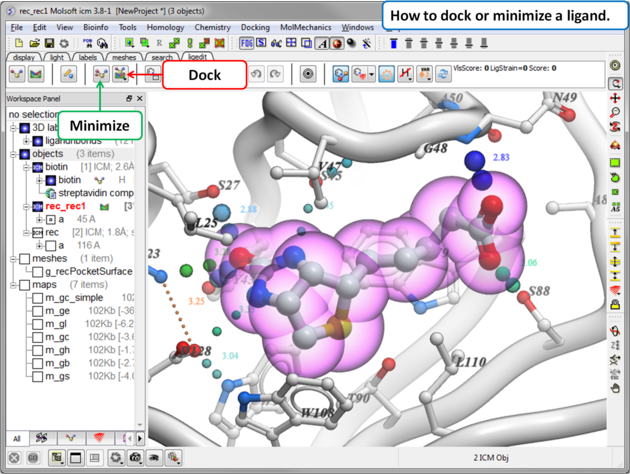Click the gear settings icon in bottom bar
Viewport: 630px width, 474px height.
pos(116,458)
